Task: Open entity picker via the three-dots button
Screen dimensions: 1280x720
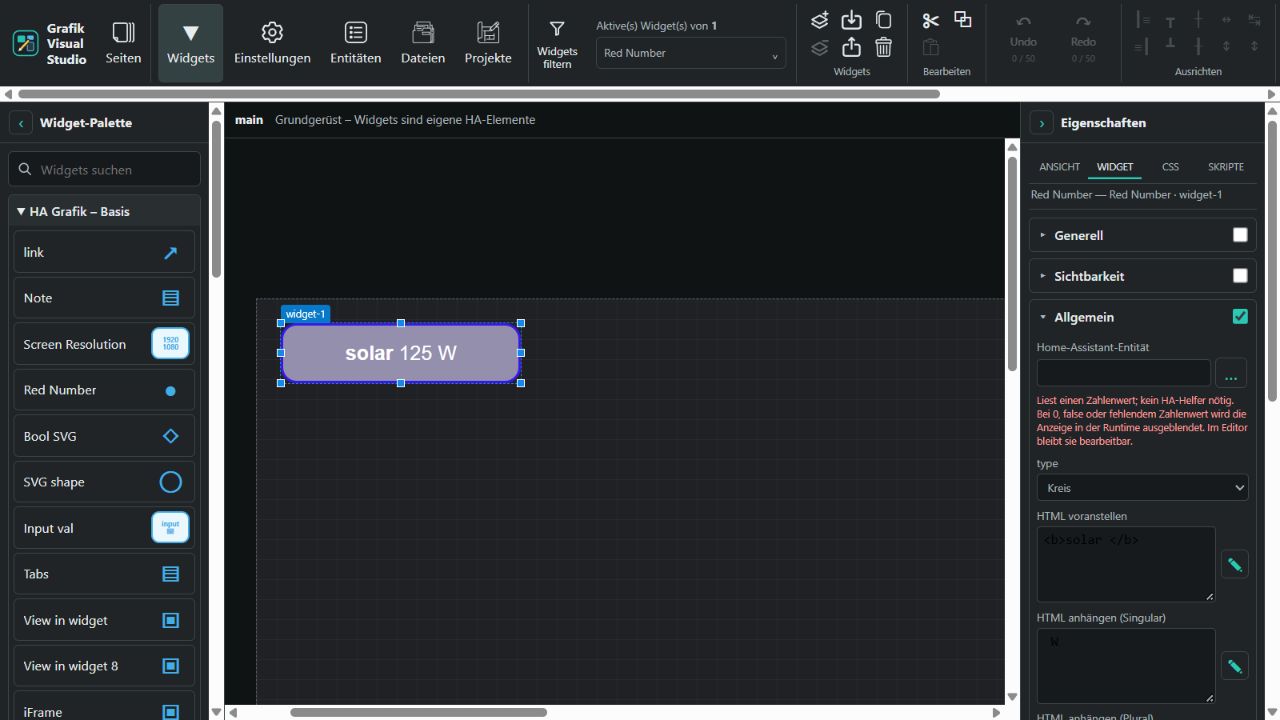Action: [x=1231, y=373]
